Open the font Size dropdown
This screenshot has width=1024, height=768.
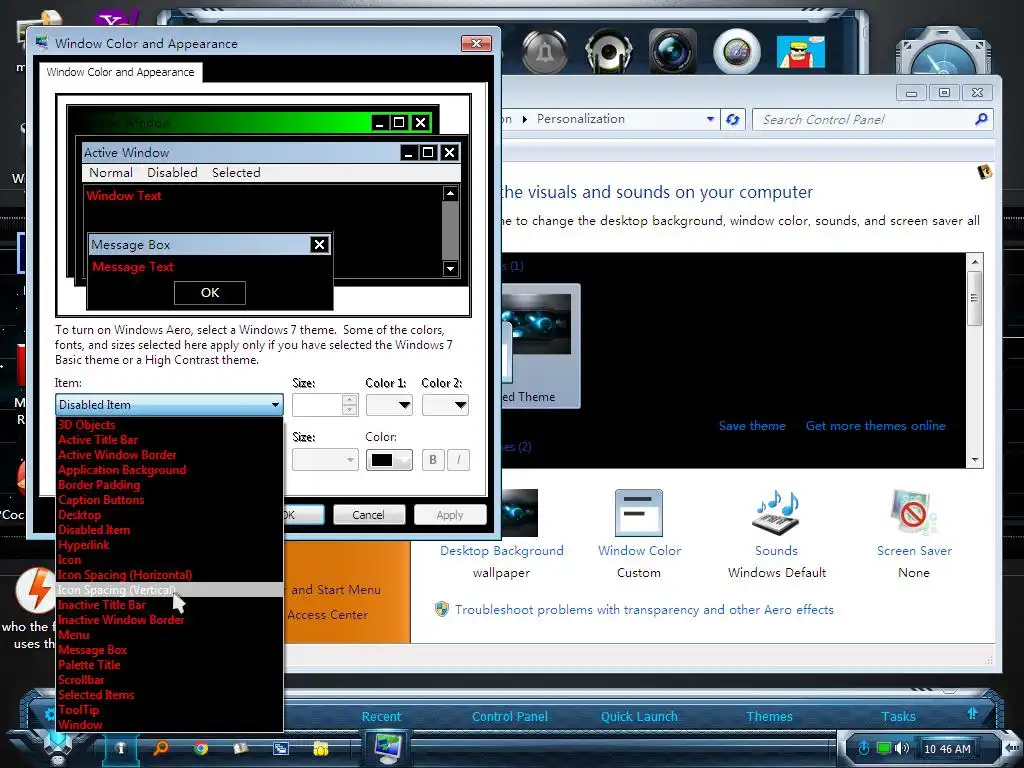pyautogui.click(x=325, y=460)
